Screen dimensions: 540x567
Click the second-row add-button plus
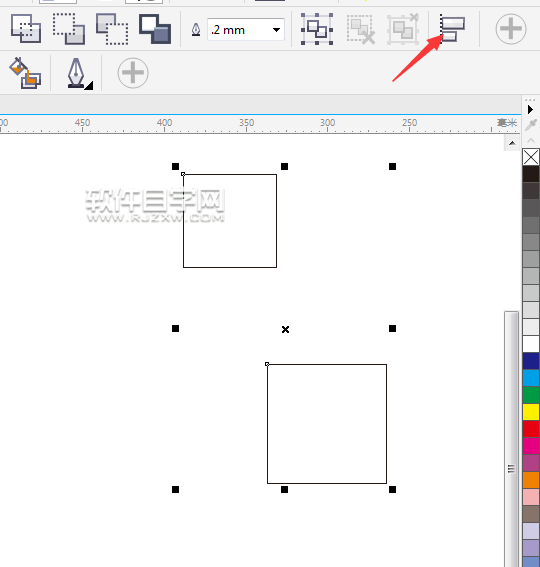(x=133, y=73)
